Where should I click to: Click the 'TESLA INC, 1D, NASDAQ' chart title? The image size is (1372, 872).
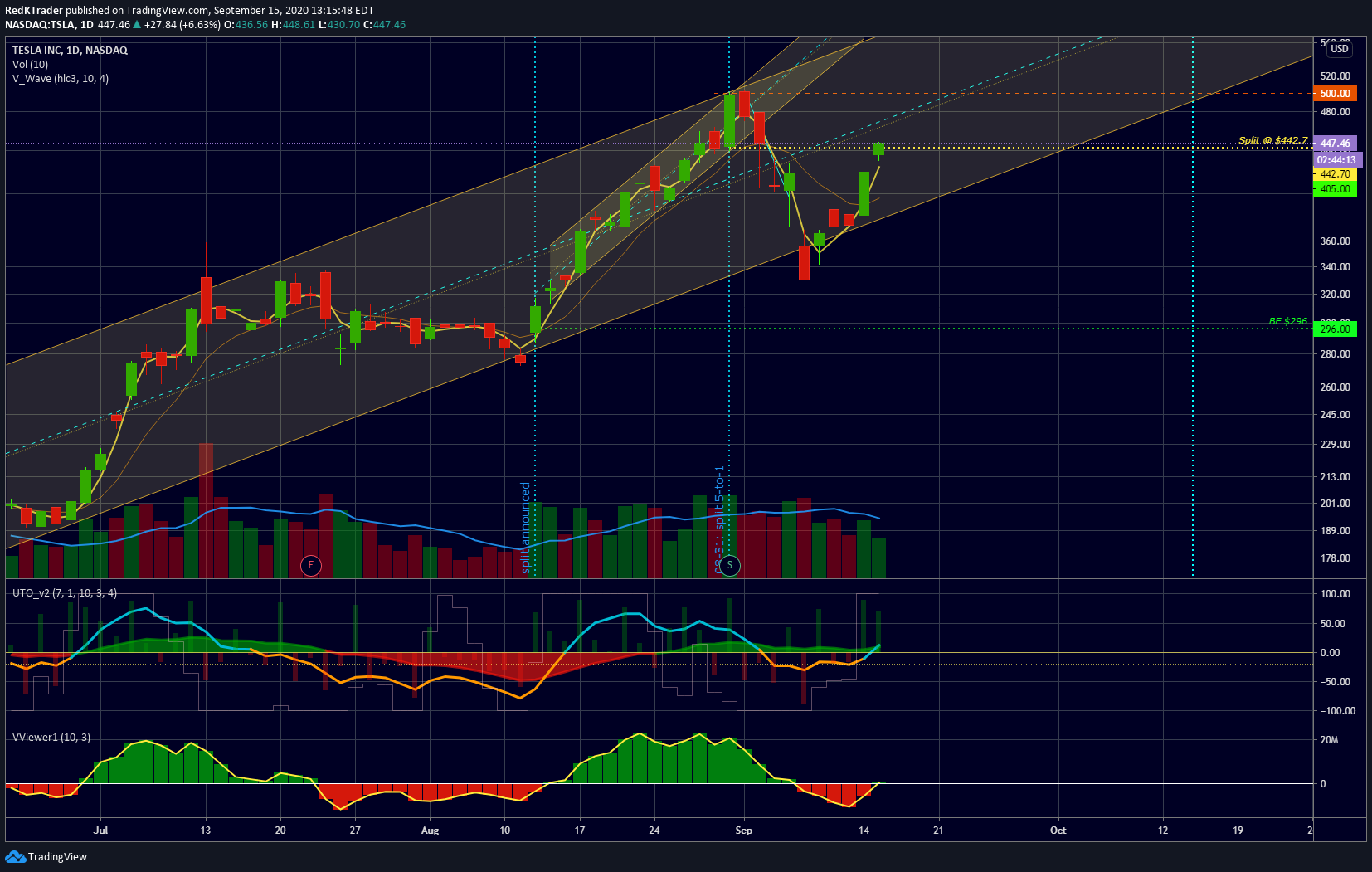tap(70, 51)
